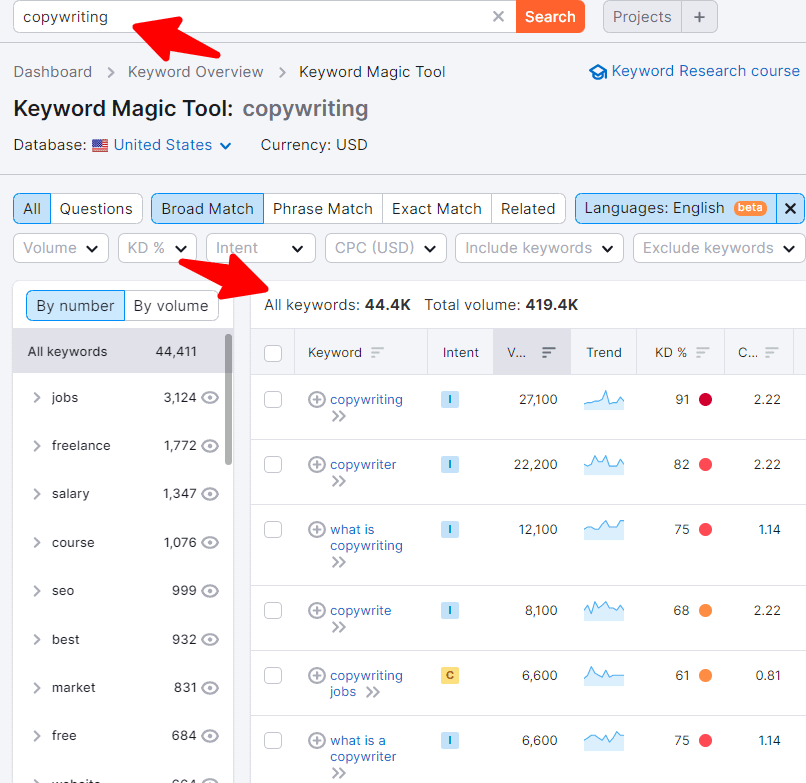The width and height of the screenshot is (806, 783).
Task: Open 'what is a copywriter' keyword link
Action: 363,749
